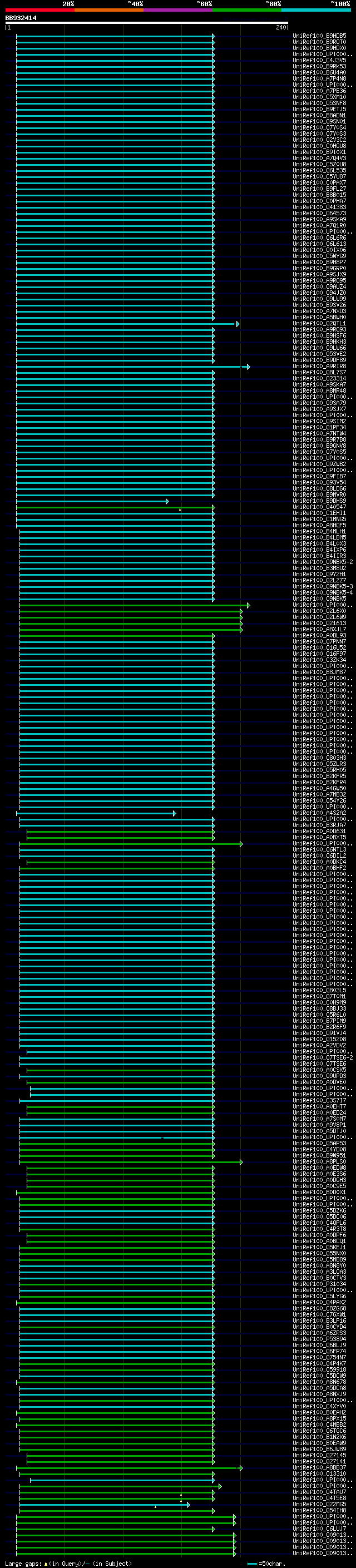The height and width of the screenshot is (1568, 356).
Task: Select hit label UniRef100_C4J3V5
Action: coord(319,60)
